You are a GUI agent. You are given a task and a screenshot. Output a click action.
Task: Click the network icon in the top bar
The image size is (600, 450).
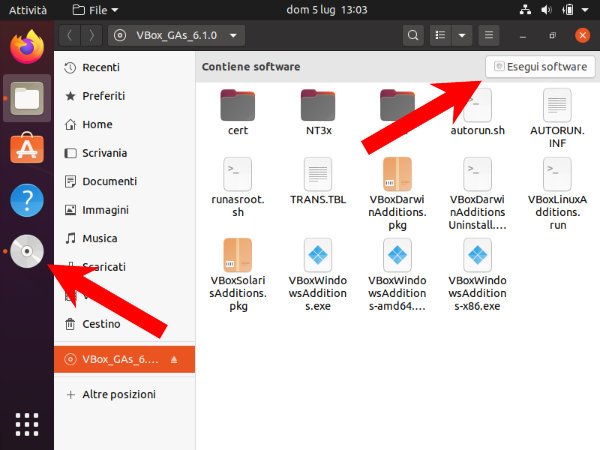[x=525, y=10]
